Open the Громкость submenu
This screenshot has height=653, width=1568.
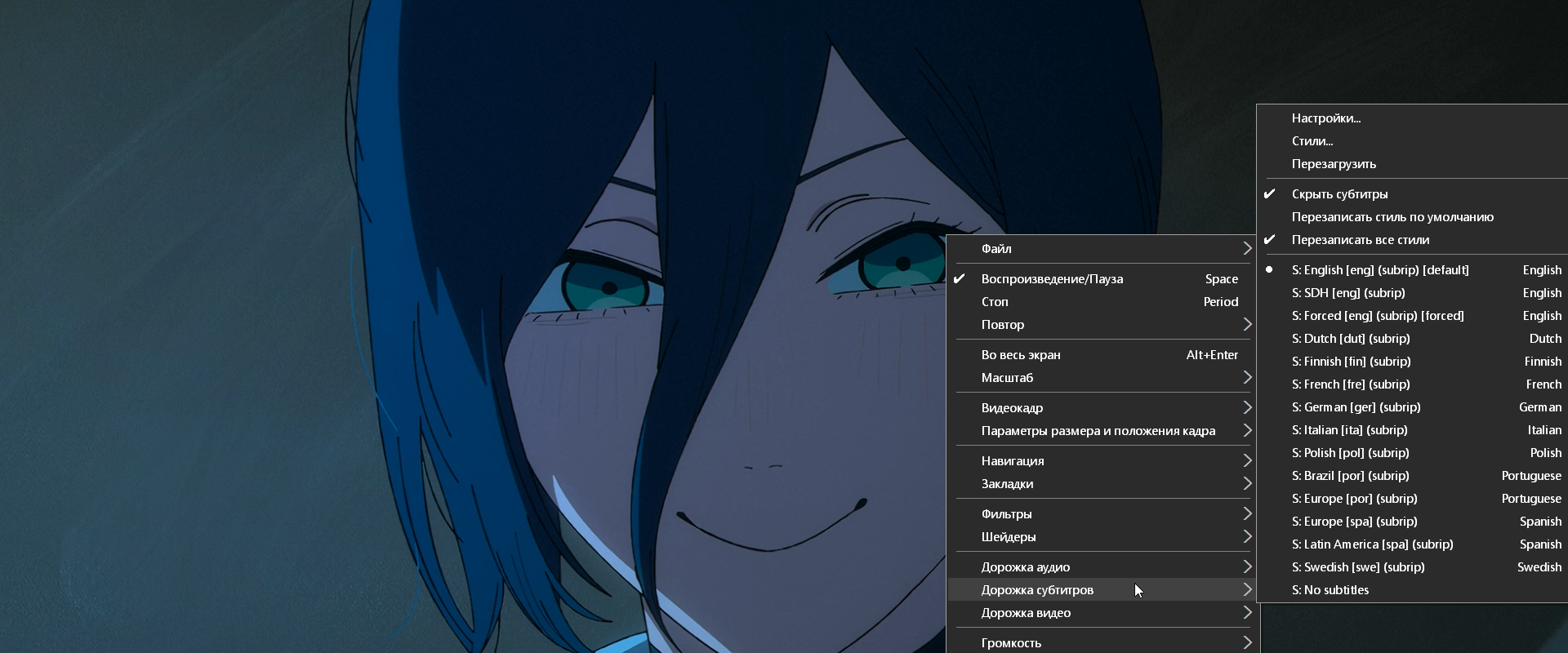coord(1102,643)
